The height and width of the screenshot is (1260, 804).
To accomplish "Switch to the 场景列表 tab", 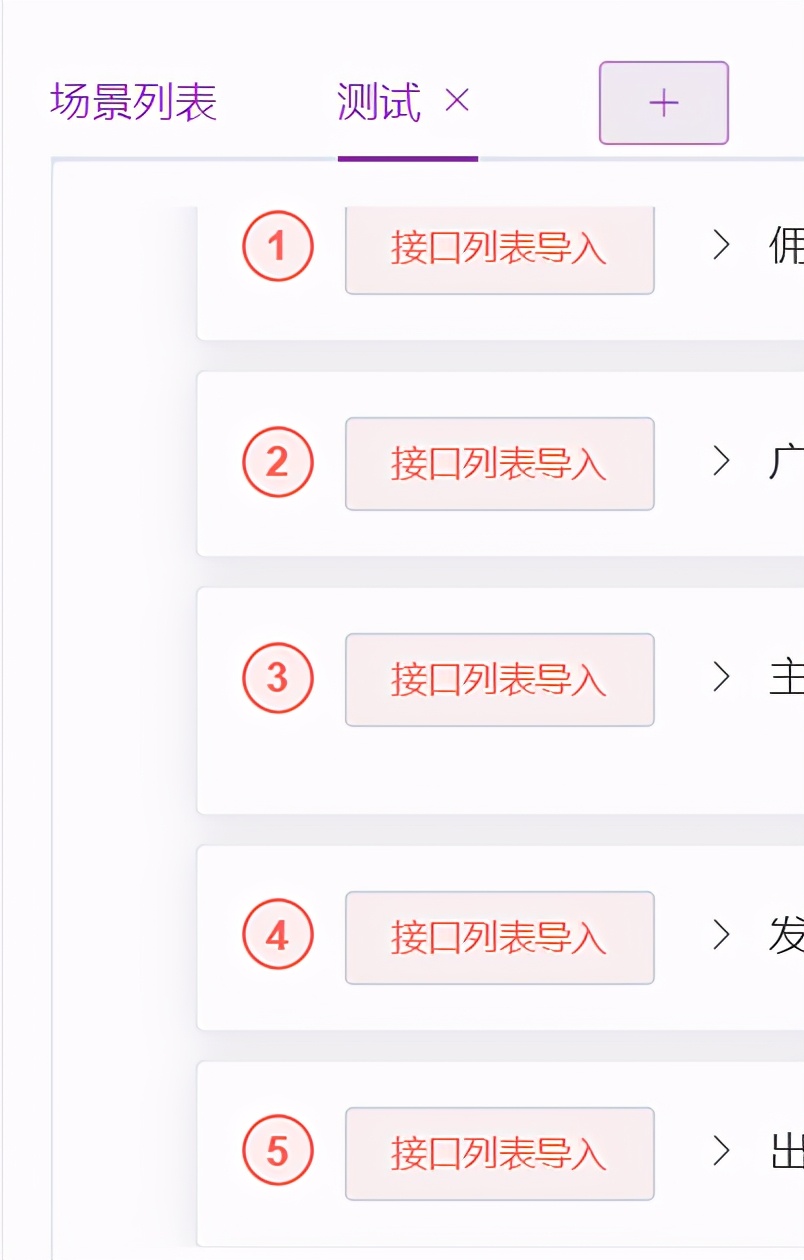I will [133, 100].
